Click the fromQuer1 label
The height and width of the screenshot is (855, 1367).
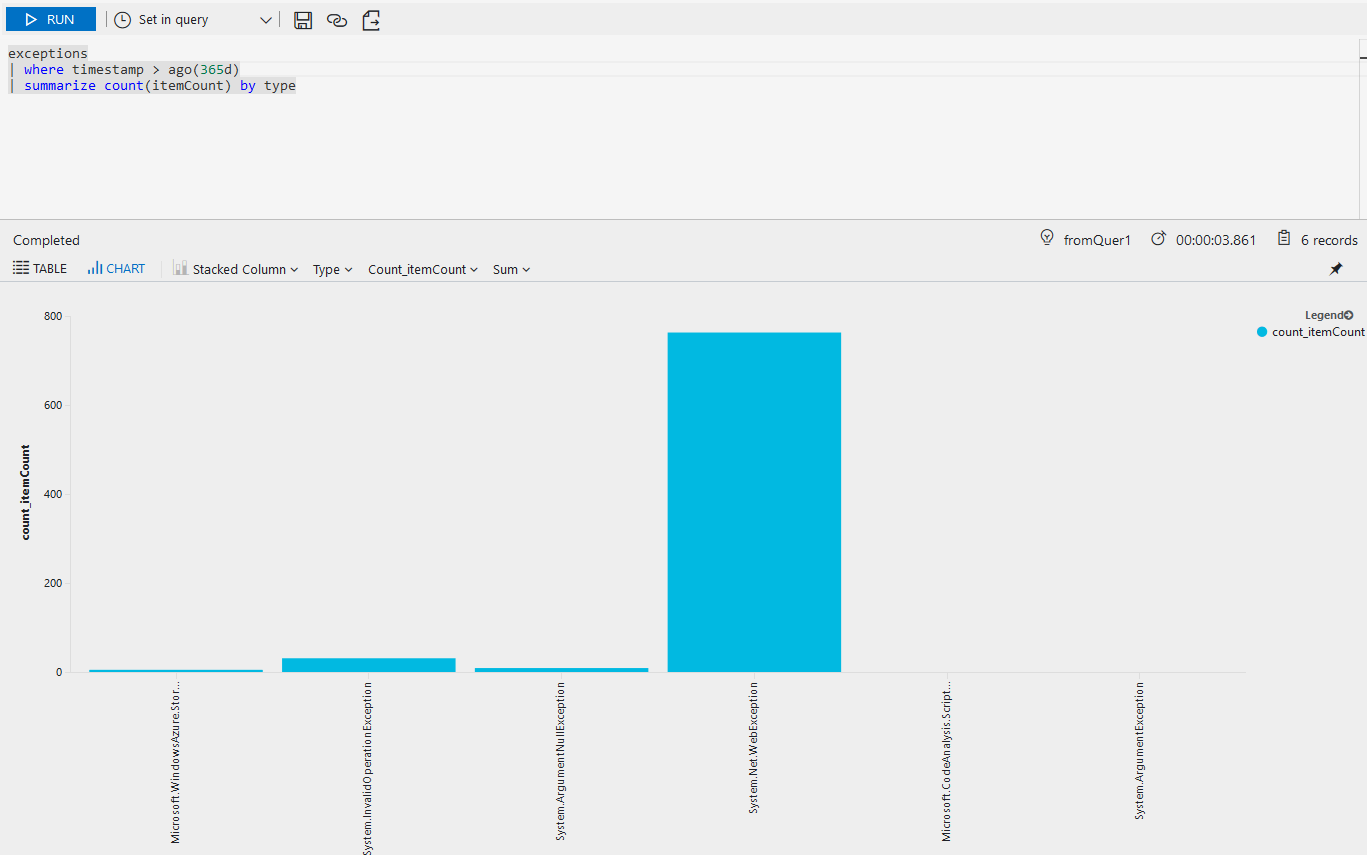click(x=1097, y=240)
